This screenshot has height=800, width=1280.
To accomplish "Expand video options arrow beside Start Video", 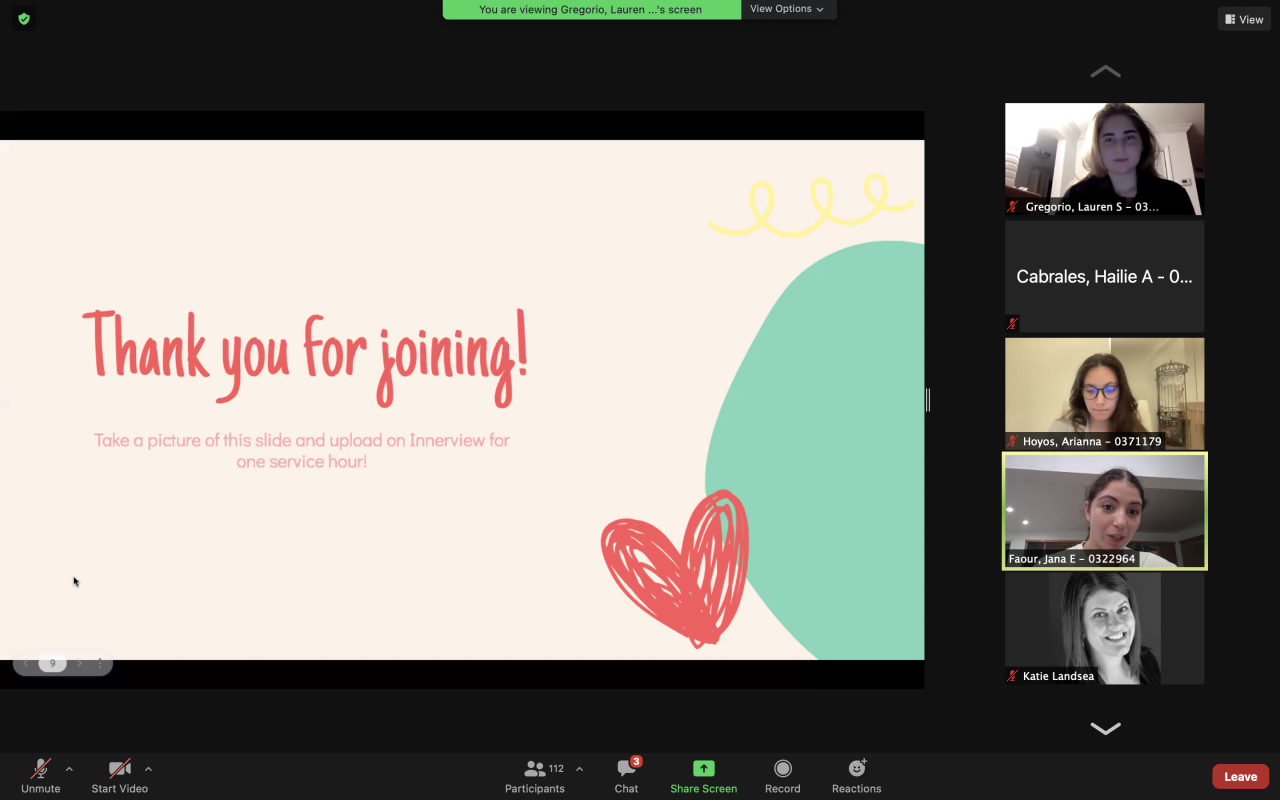I will click(148, 769).
